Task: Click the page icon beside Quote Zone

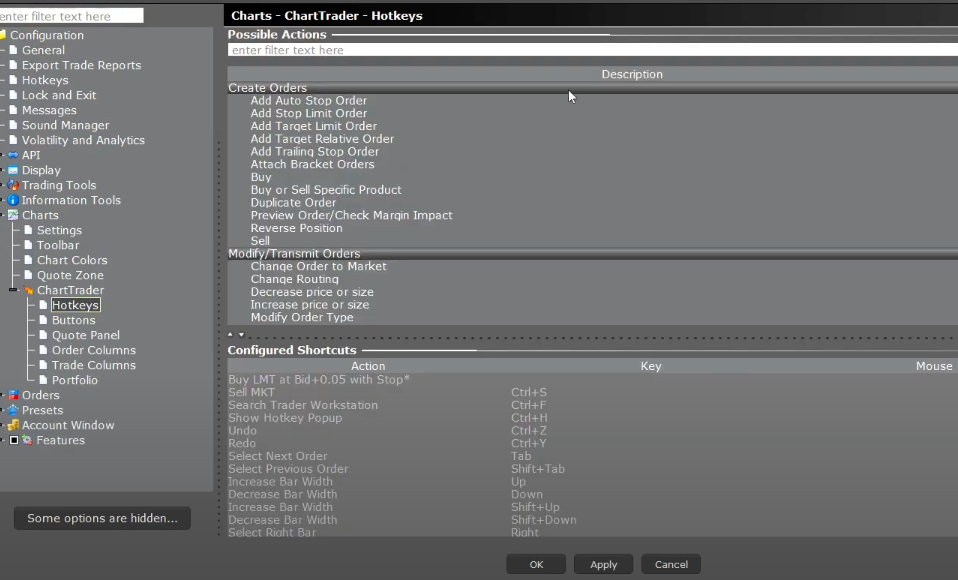Action: (x=28, y=275)
